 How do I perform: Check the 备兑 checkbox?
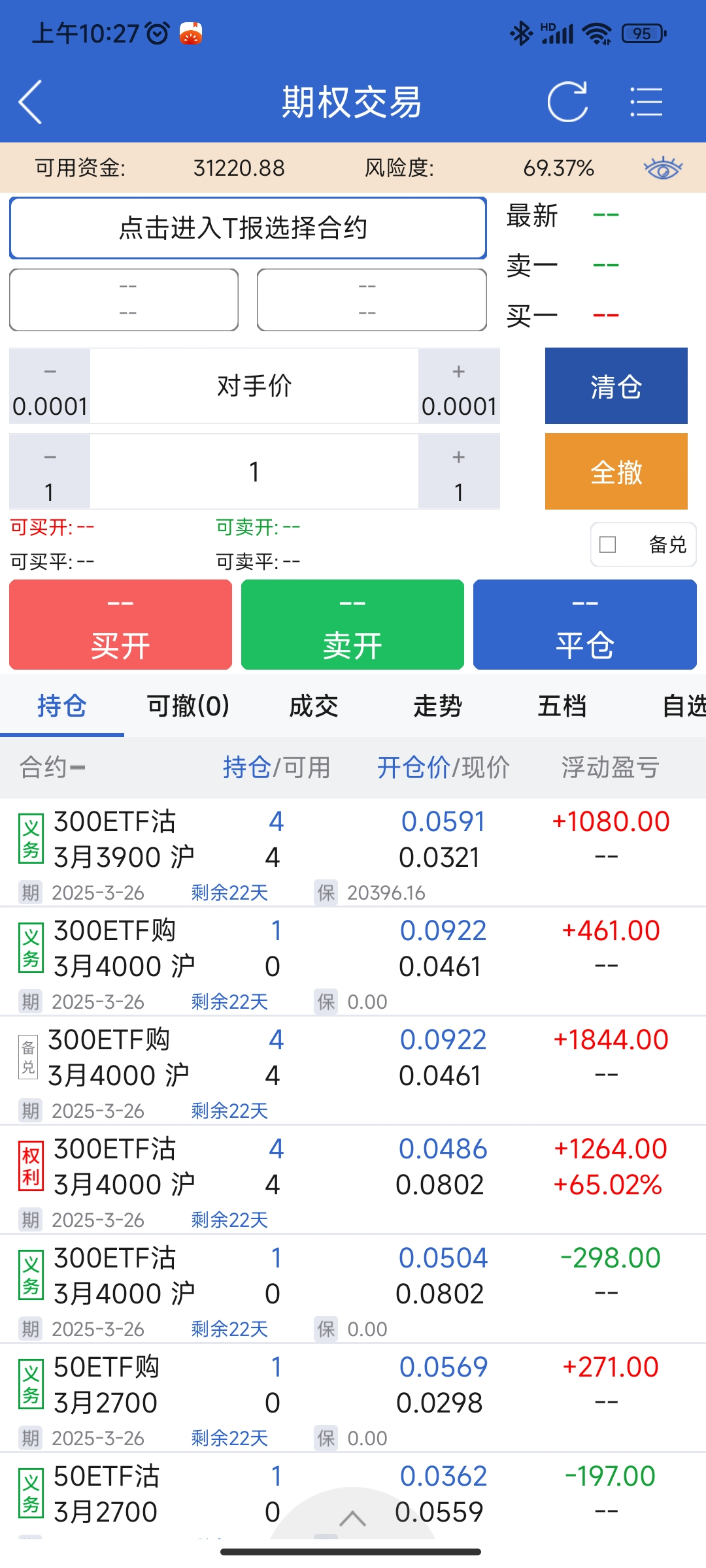608,544
